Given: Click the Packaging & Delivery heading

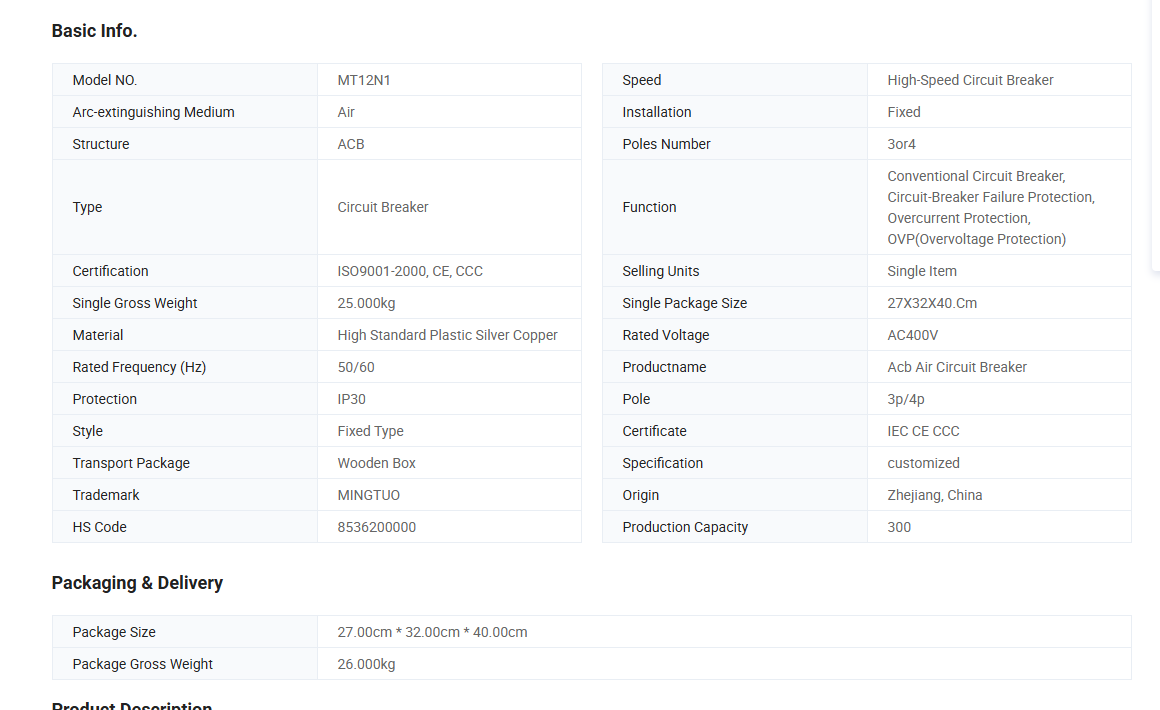Looking at the screenshot, I should coord(137,583).
